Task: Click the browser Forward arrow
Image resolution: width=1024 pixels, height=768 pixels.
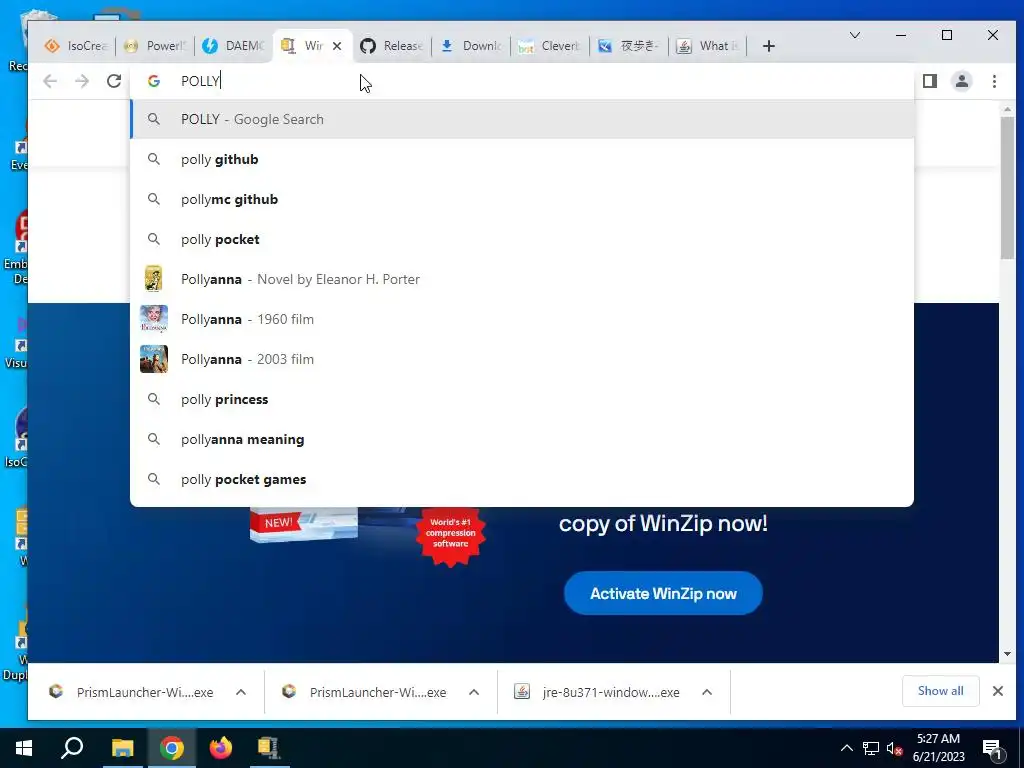Action: pos(82,81)
